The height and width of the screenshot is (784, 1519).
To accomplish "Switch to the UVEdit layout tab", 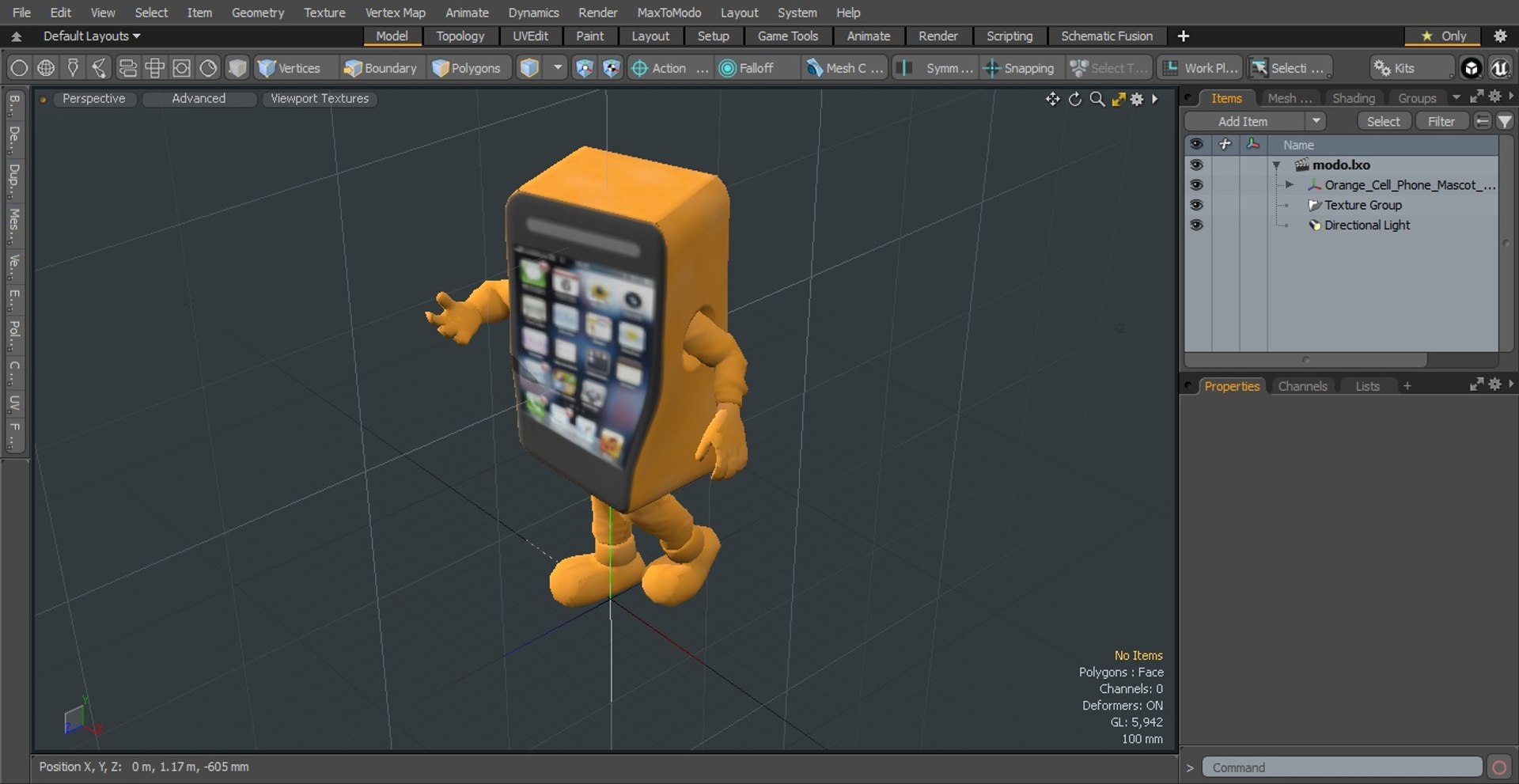I will point(530,36).
